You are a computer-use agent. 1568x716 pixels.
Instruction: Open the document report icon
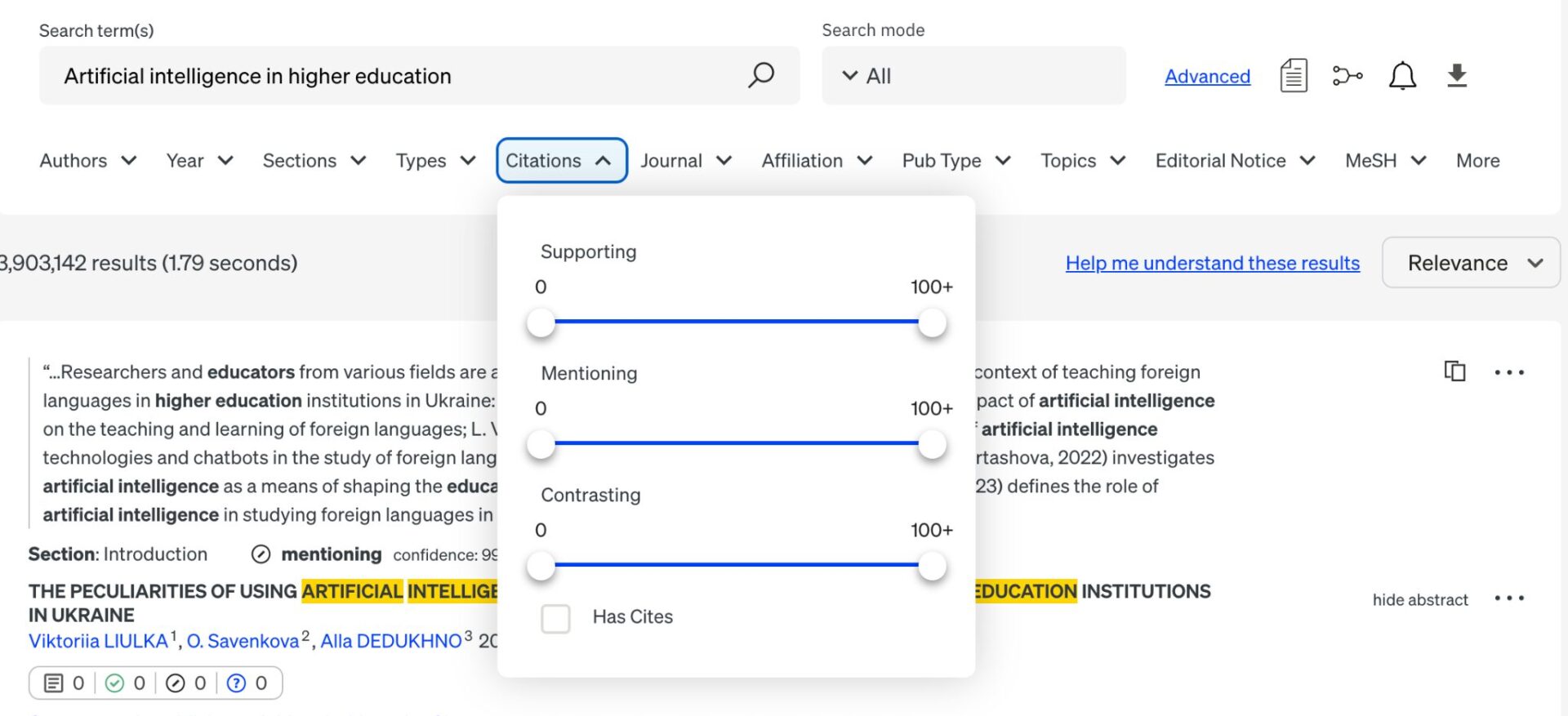1294,76
